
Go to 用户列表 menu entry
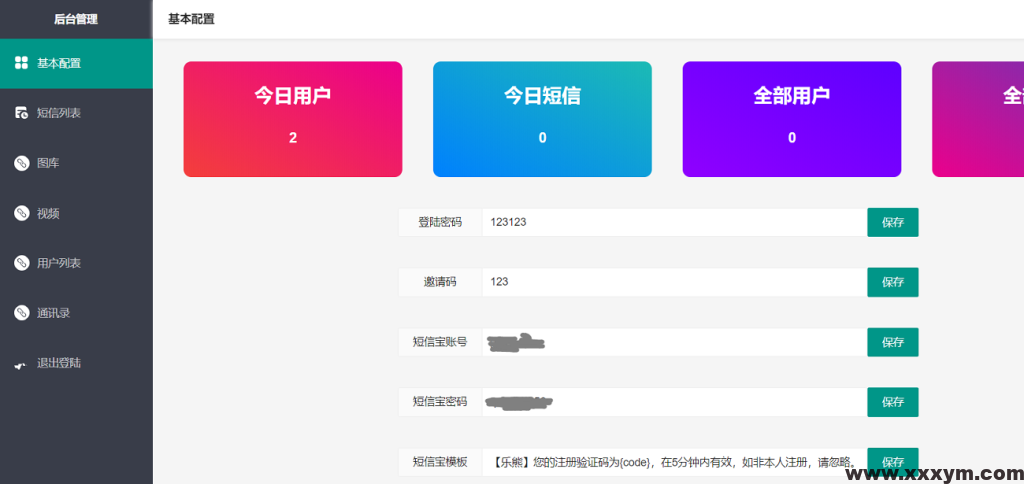(59, 263)
